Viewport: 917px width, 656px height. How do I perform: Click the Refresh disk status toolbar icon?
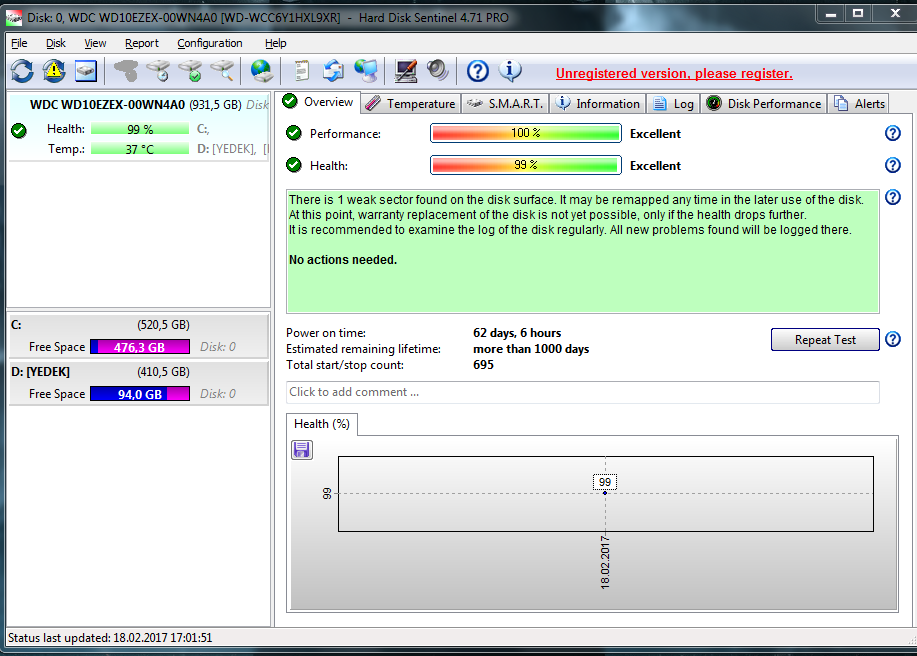22,71
